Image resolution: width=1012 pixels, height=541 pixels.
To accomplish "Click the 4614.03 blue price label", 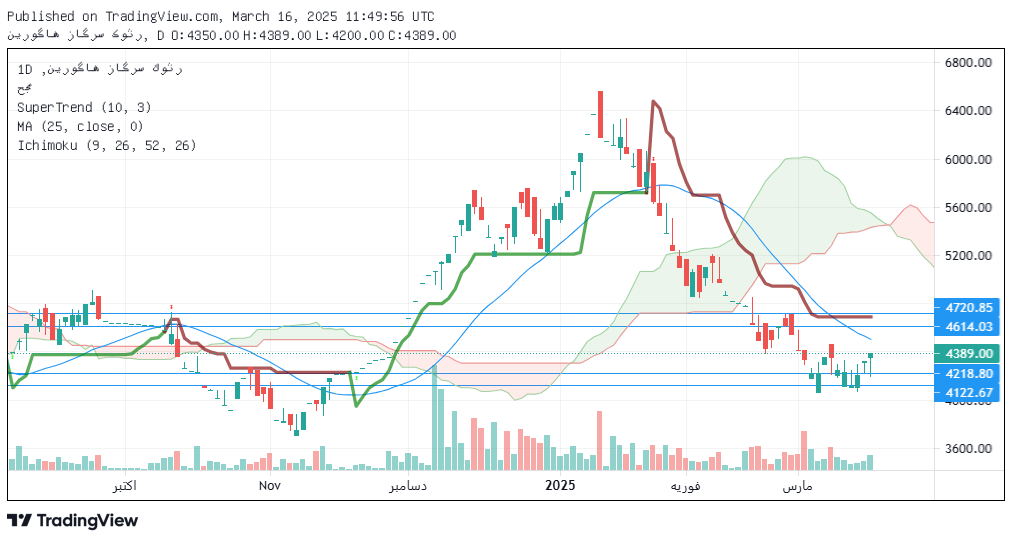I will coord(968,327).
